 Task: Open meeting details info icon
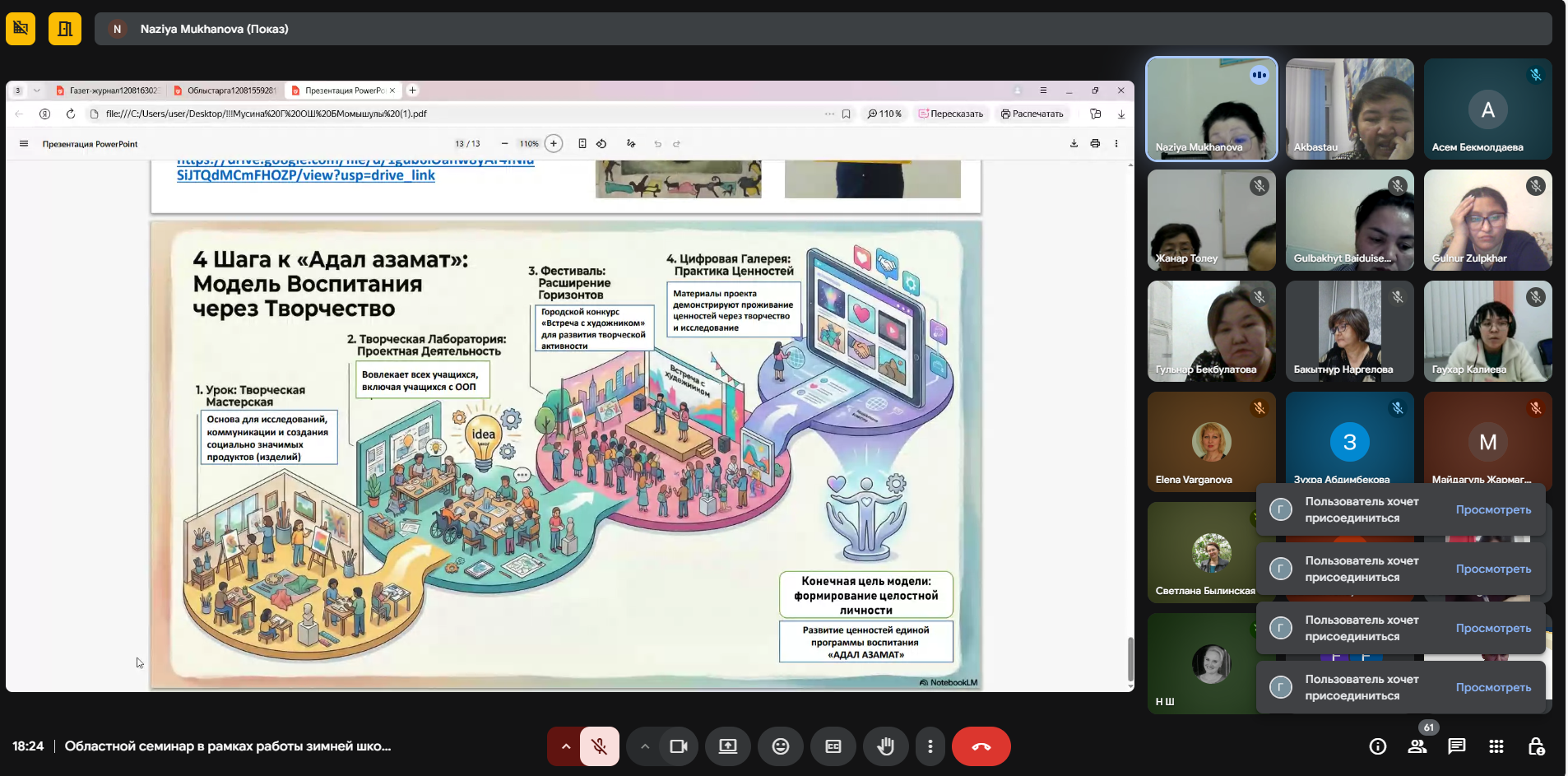(1378, 746)
